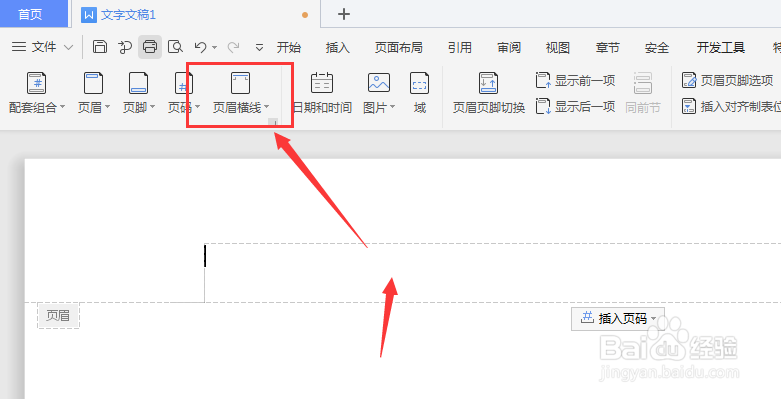Screen dimensions: 781x399
Task: Click the Redo icon
Action: 233,47
